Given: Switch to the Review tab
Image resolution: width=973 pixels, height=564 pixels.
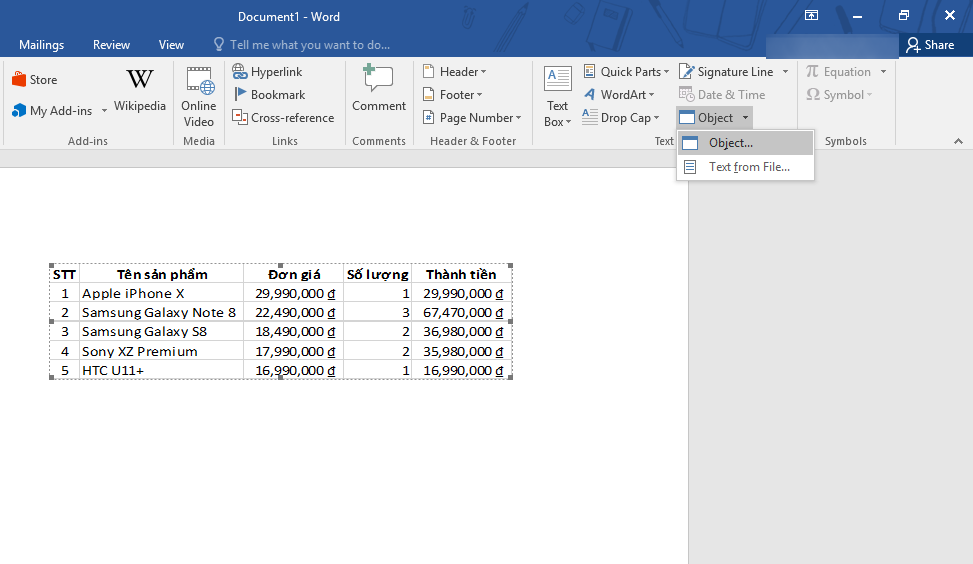Looking at the screenshot, I should 111,45.
